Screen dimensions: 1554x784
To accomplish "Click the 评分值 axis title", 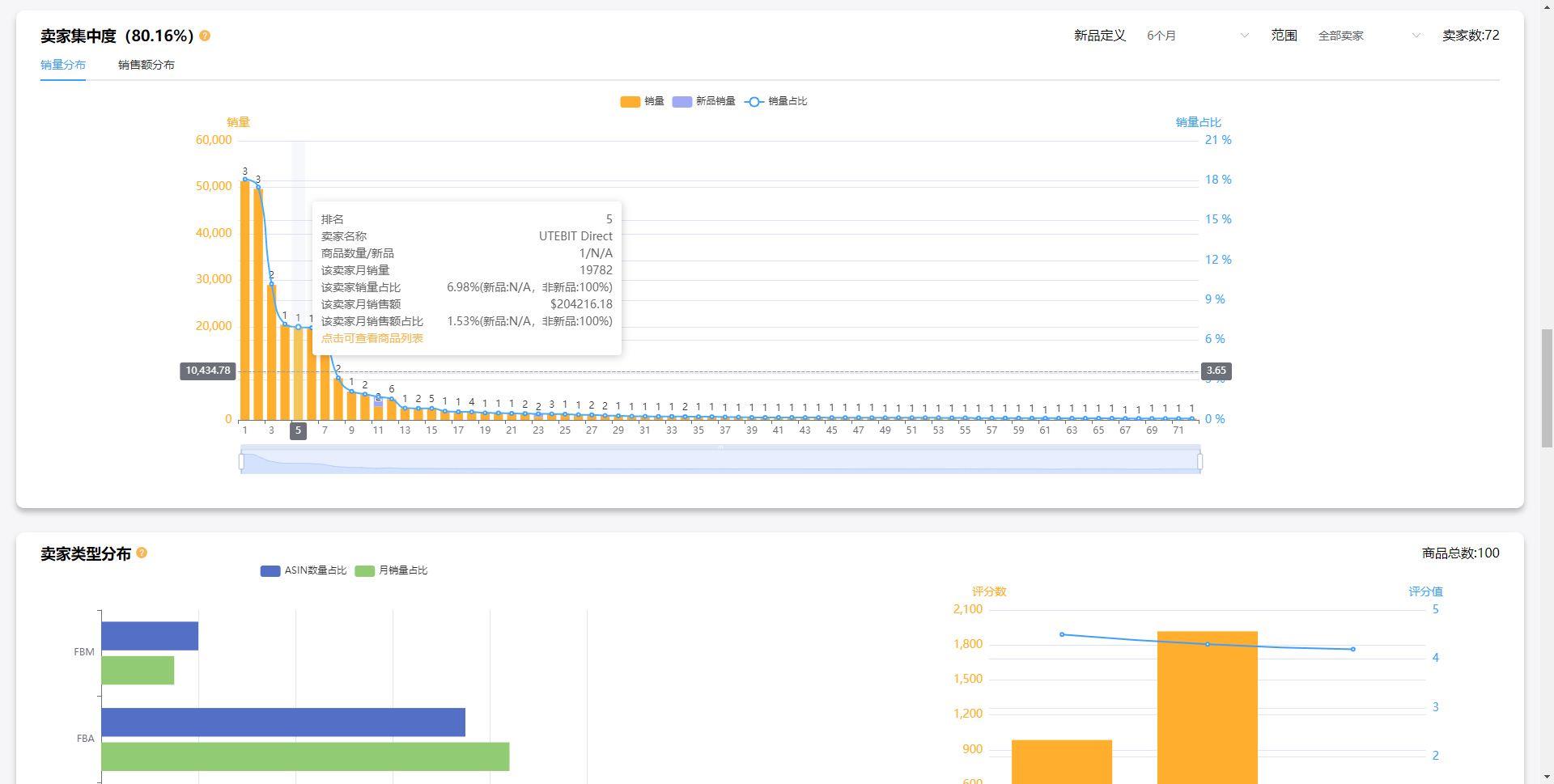I will [x=1425, y=591].
